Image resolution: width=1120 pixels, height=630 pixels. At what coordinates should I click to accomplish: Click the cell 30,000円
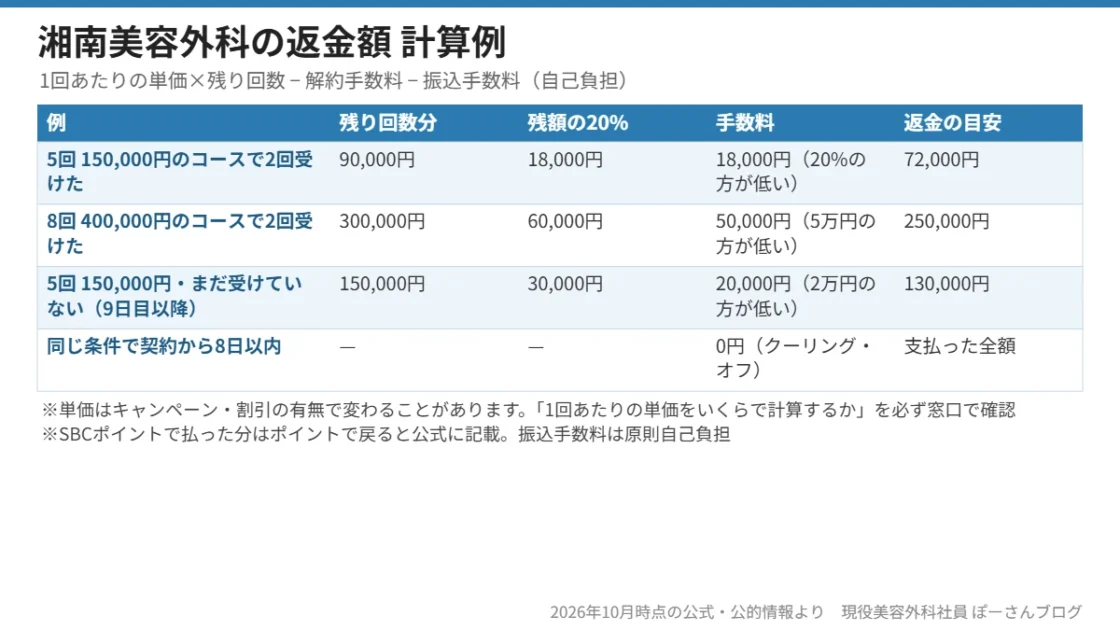[565, 284]
